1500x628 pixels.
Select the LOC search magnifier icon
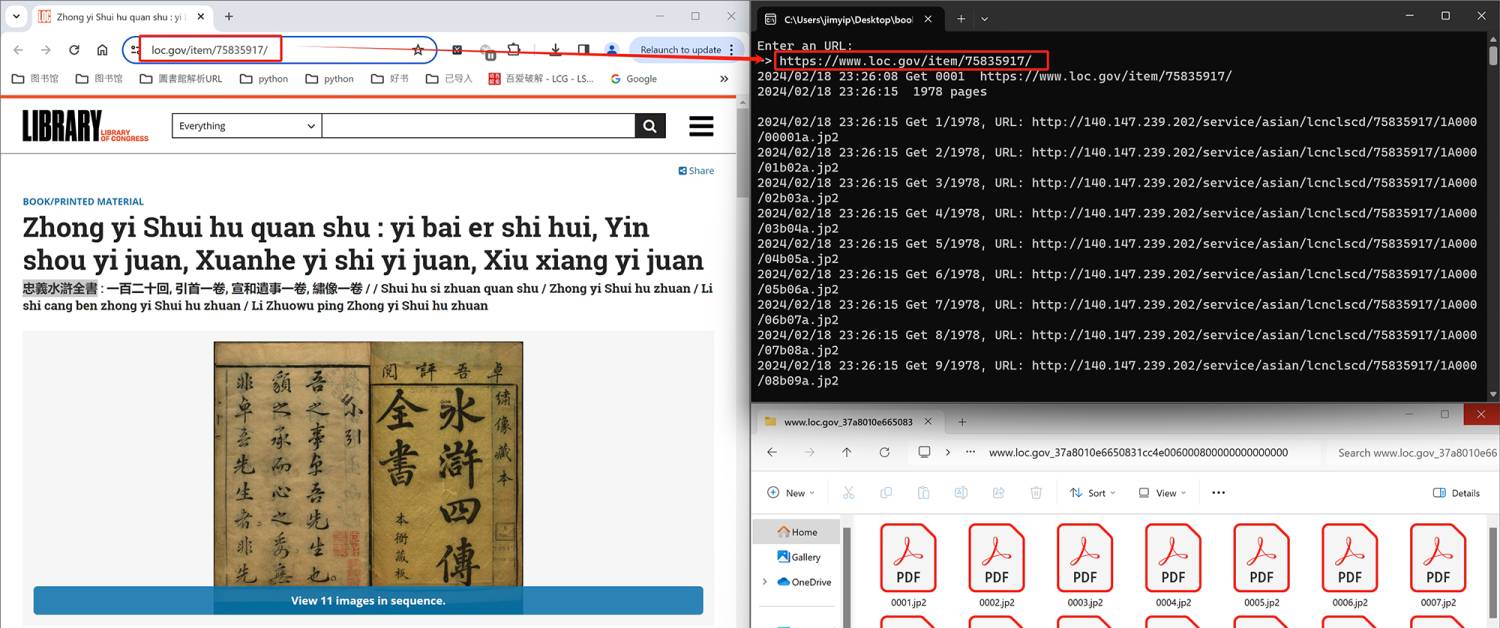tap(648, 125)
